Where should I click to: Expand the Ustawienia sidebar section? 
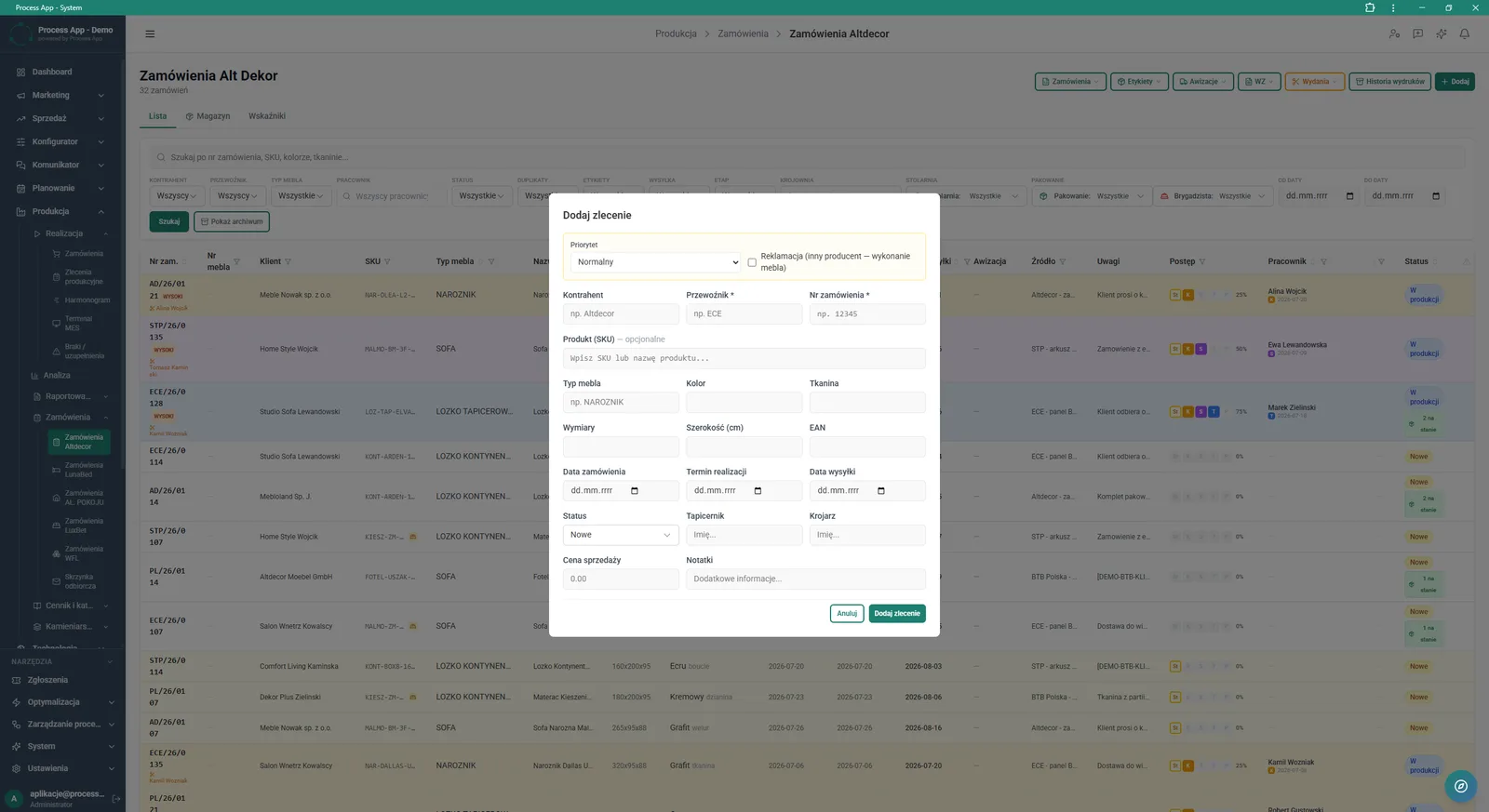[62, 768]
